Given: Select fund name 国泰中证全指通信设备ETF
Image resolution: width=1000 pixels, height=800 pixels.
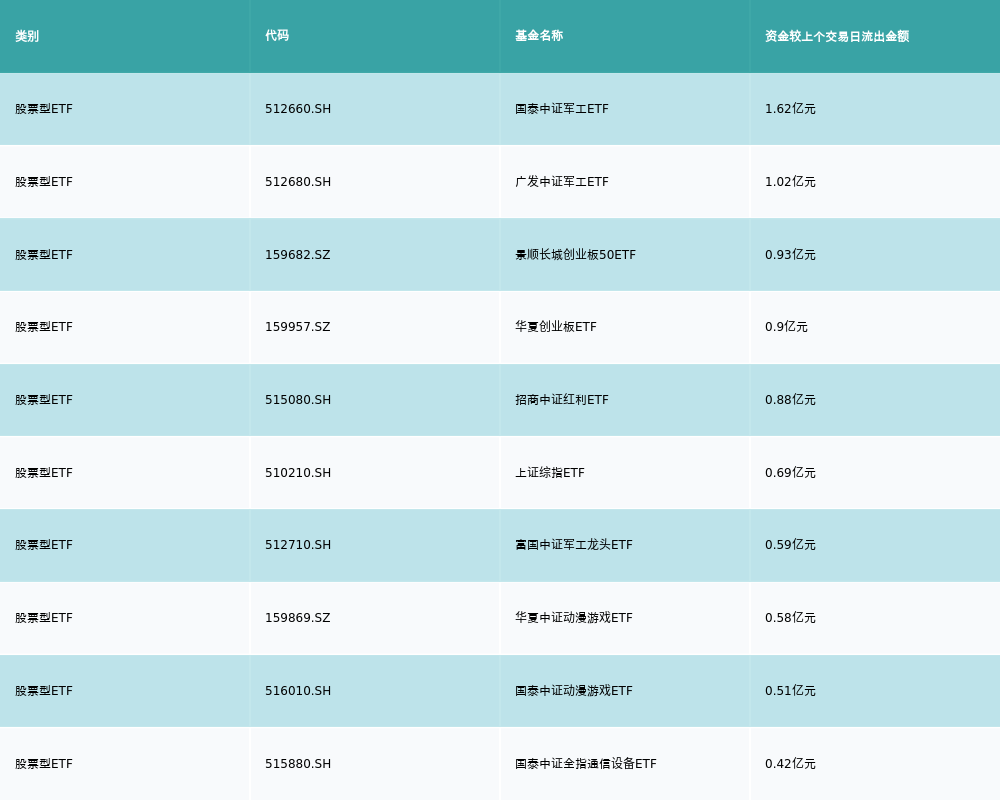Looking at the screenshot, I should tap(585, 764).
